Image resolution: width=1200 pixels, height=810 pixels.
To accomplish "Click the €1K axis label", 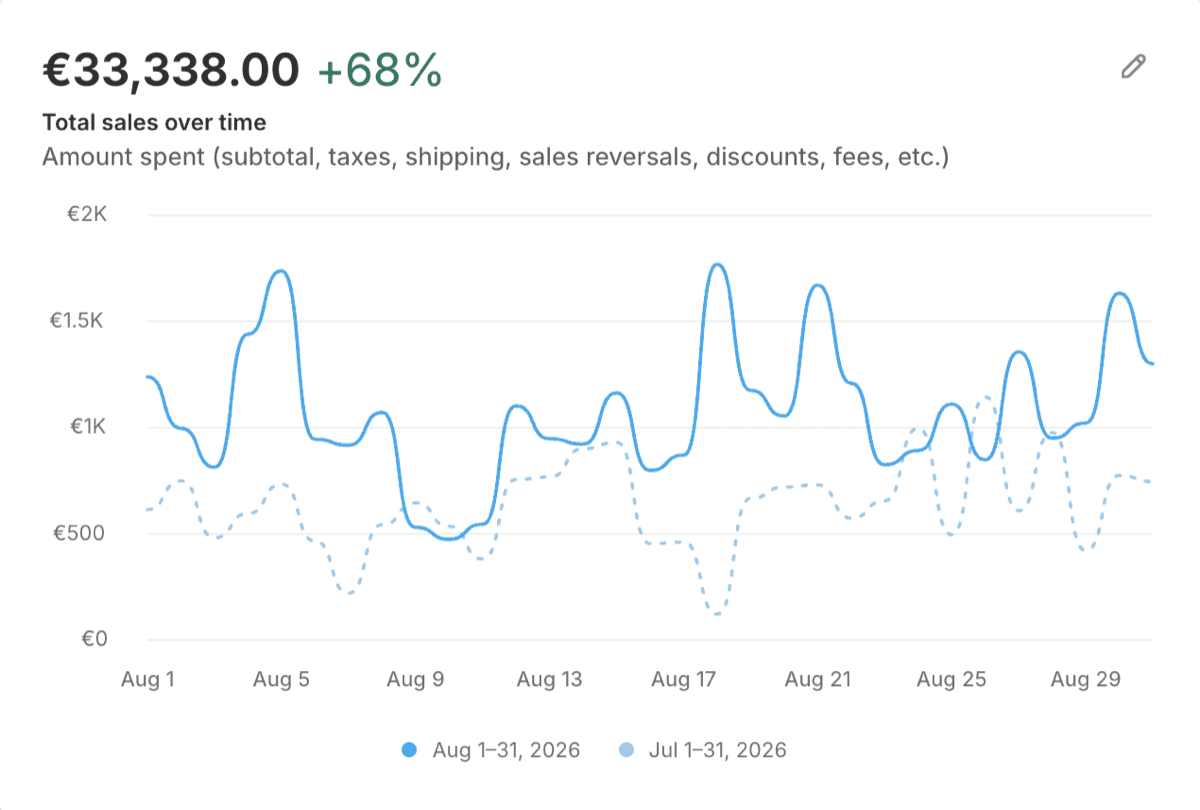I will coord(88,427).
